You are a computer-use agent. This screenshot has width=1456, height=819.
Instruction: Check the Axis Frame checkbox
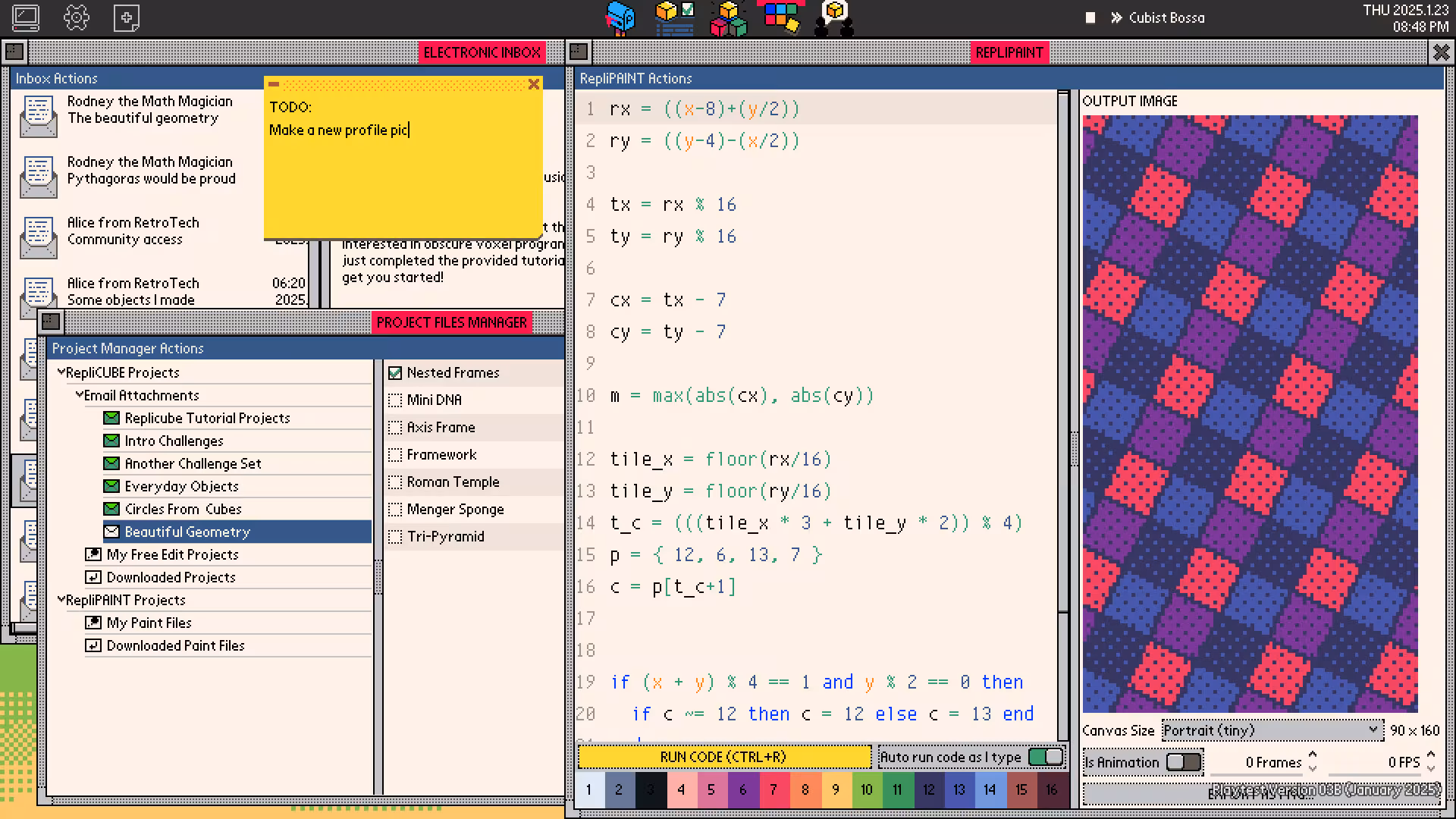click(395, 428)
